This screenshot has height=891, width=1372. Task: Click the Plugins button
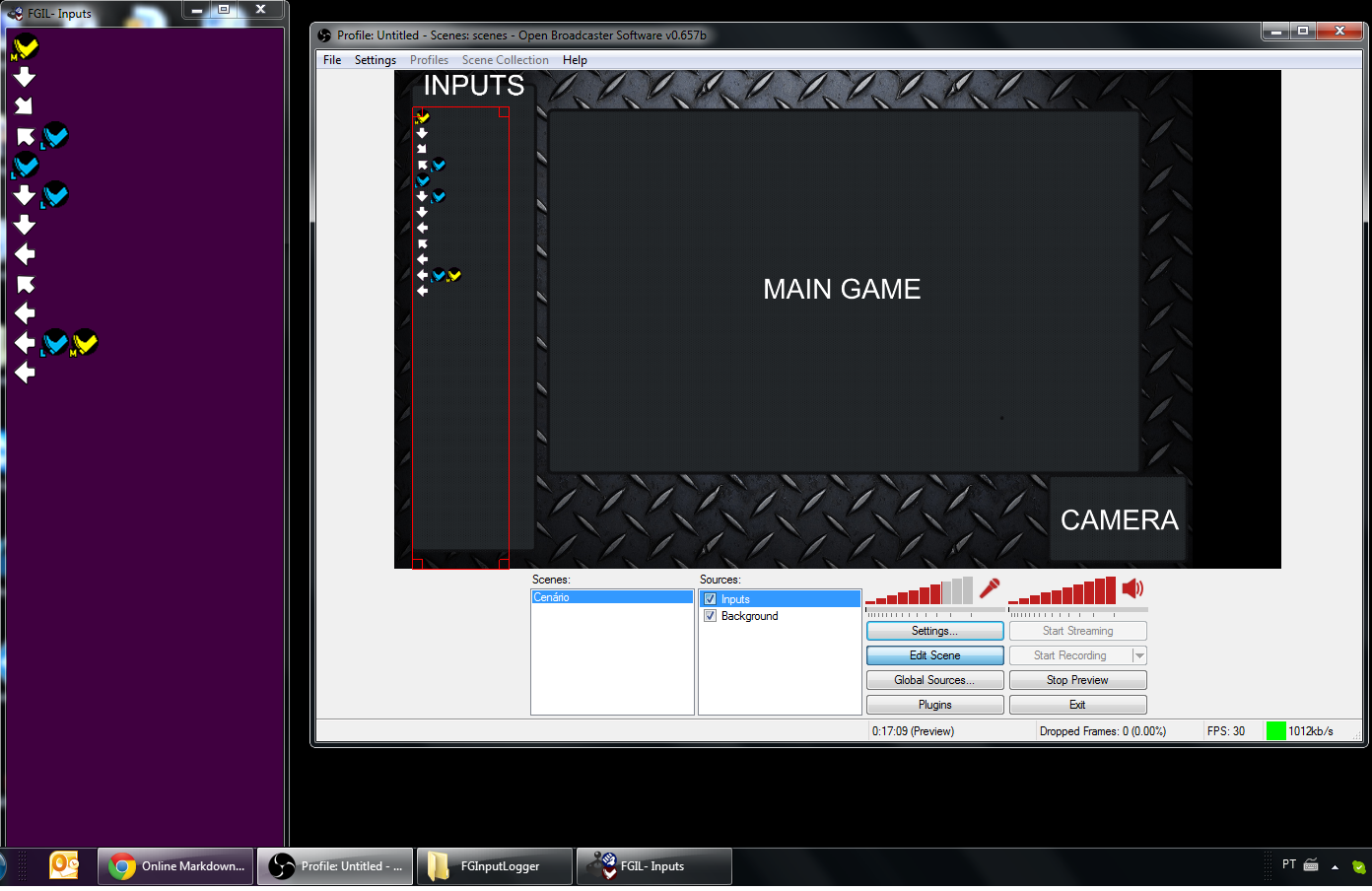(934, 705)
